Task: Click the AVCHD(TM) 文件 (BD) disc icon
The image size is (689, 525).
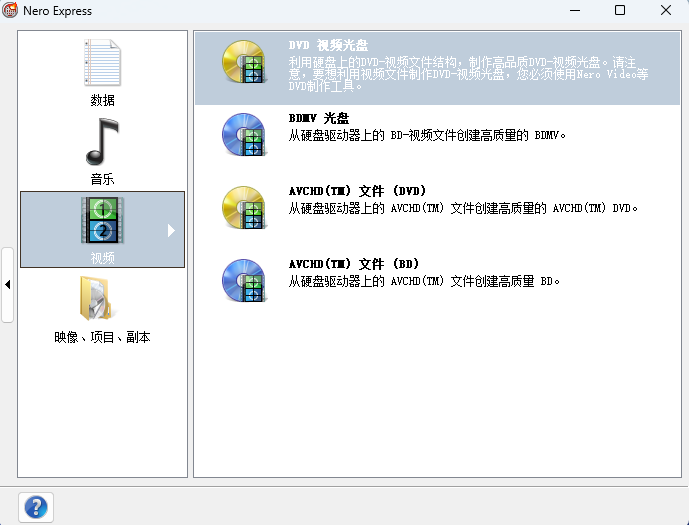Action: 243,281
